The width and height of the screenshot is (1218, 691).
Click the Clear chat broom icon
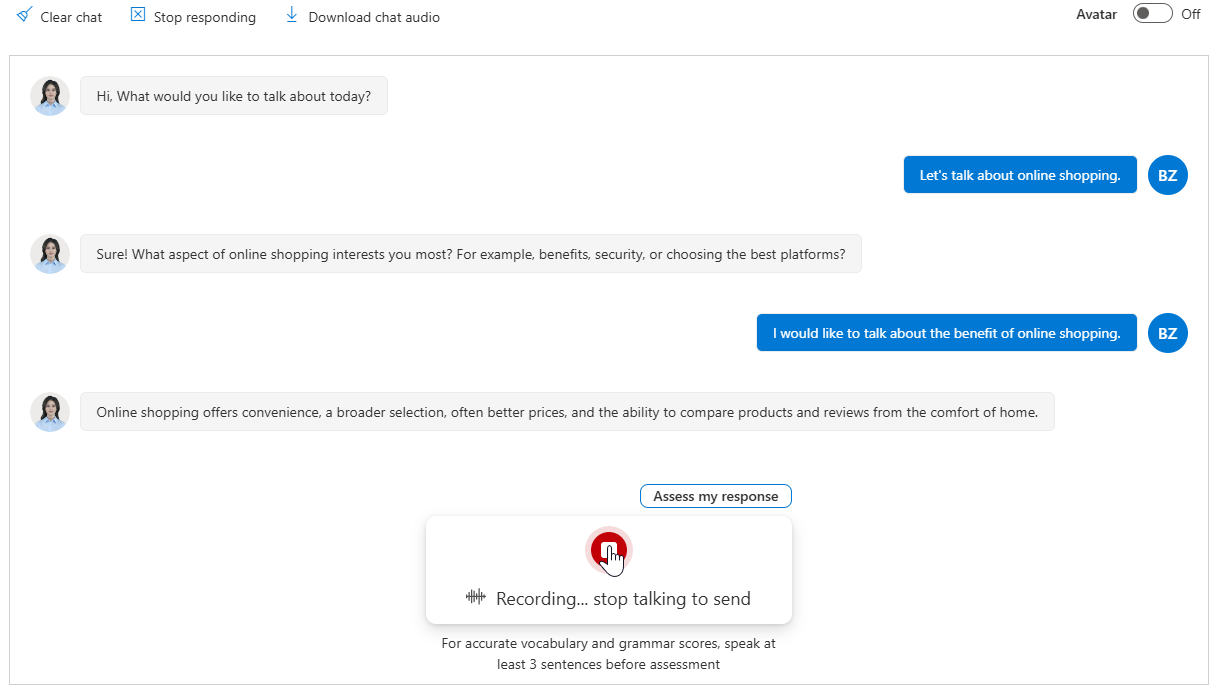pyautogui.click(x=25, y=16)
